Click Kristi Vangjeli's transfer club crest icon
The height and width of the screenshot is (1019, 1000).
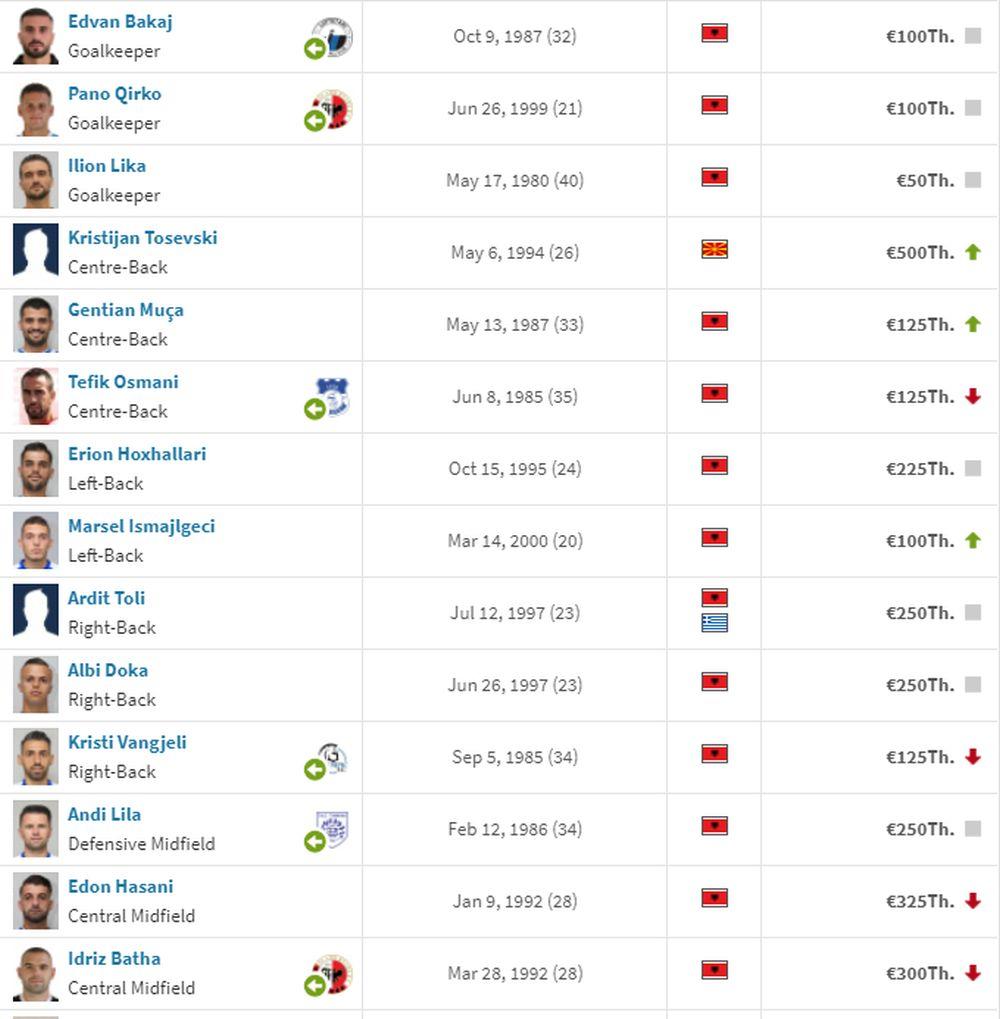[331, 758]
